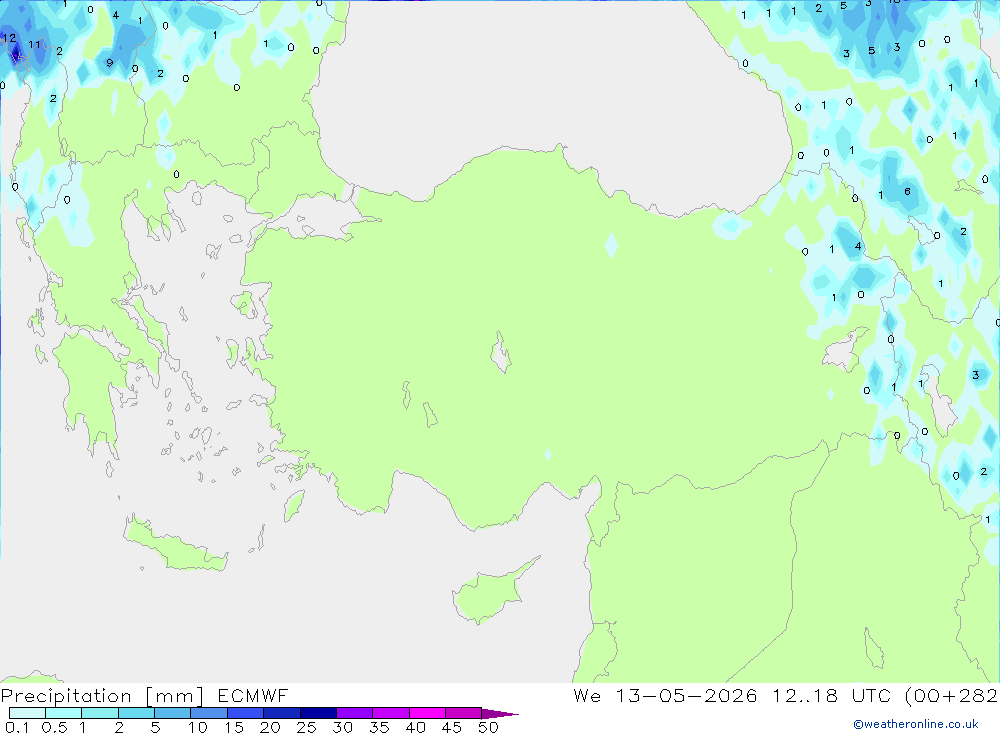Click the 25–30 mm navy legend swatch
Screen dimensions: 1000x733
[x=318, y=713]
